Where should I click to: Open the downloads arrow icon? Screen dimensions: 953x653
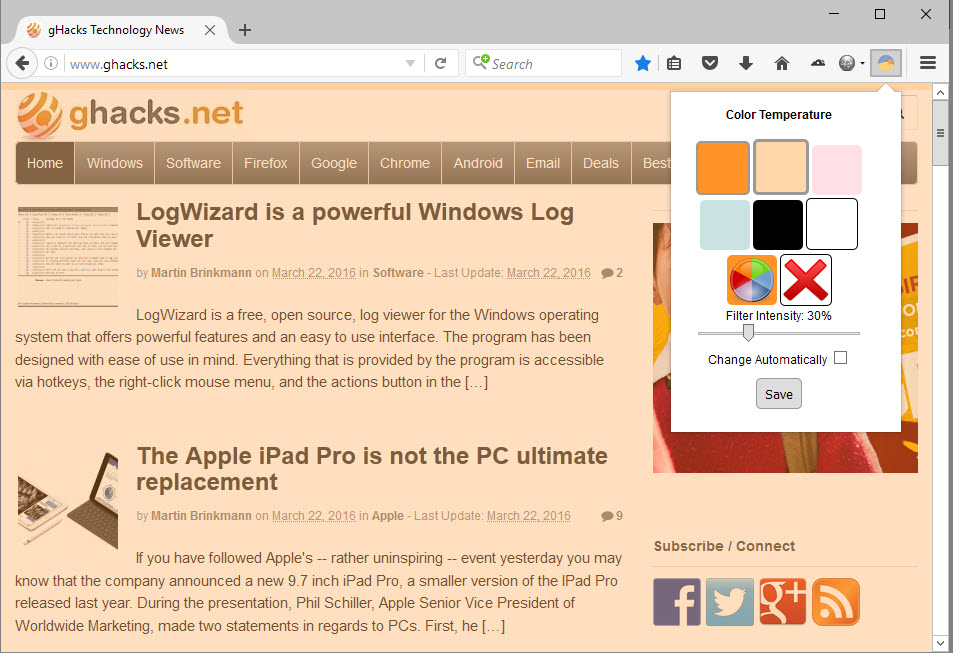(746, 63)
